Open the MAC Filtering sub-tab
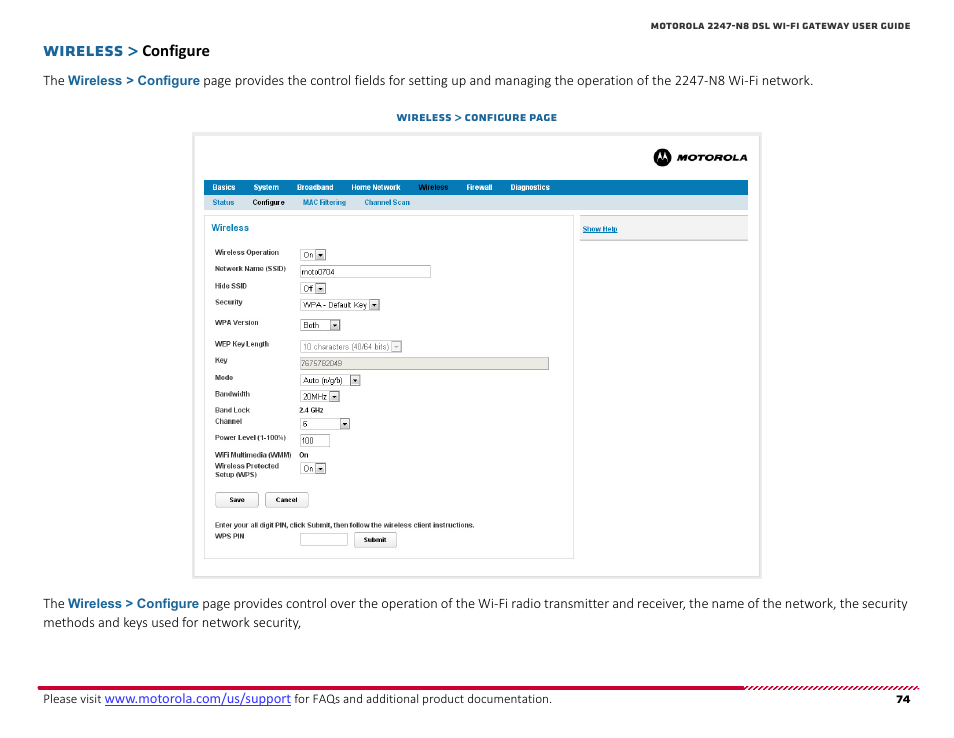 [x=324, y=203]
